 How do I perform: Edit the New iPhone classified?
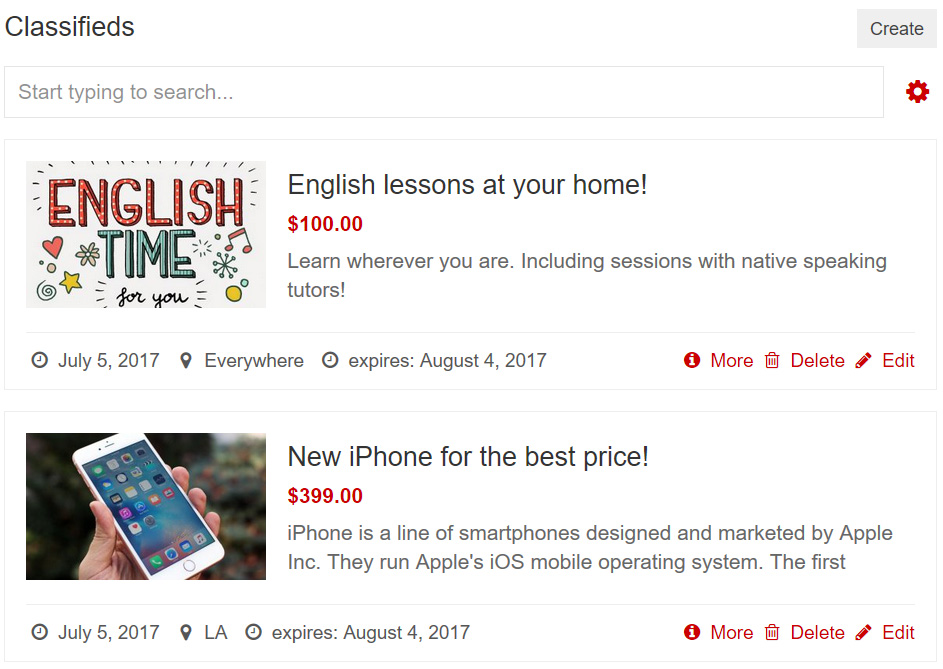click(898, 632)
